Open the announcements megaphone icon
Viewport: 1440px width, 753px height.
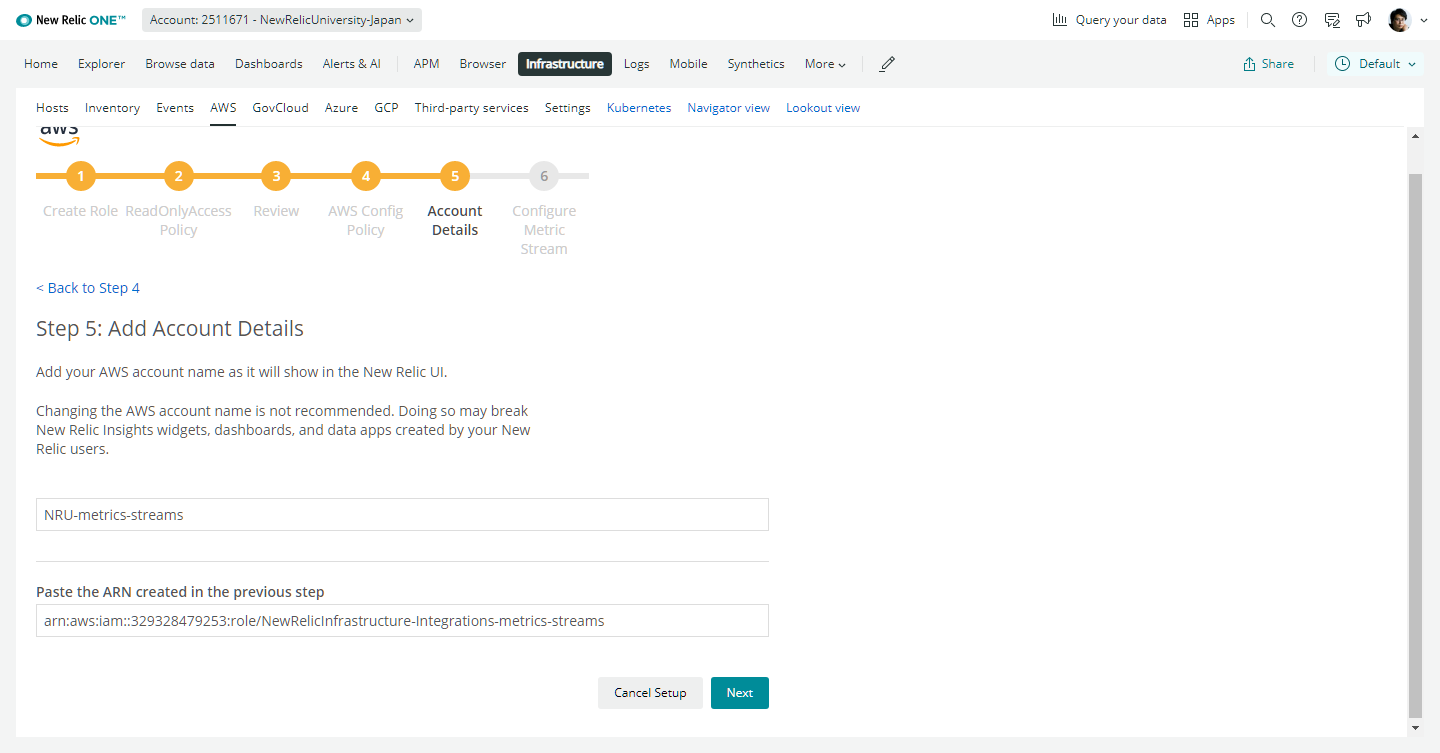coord(1363,20)
